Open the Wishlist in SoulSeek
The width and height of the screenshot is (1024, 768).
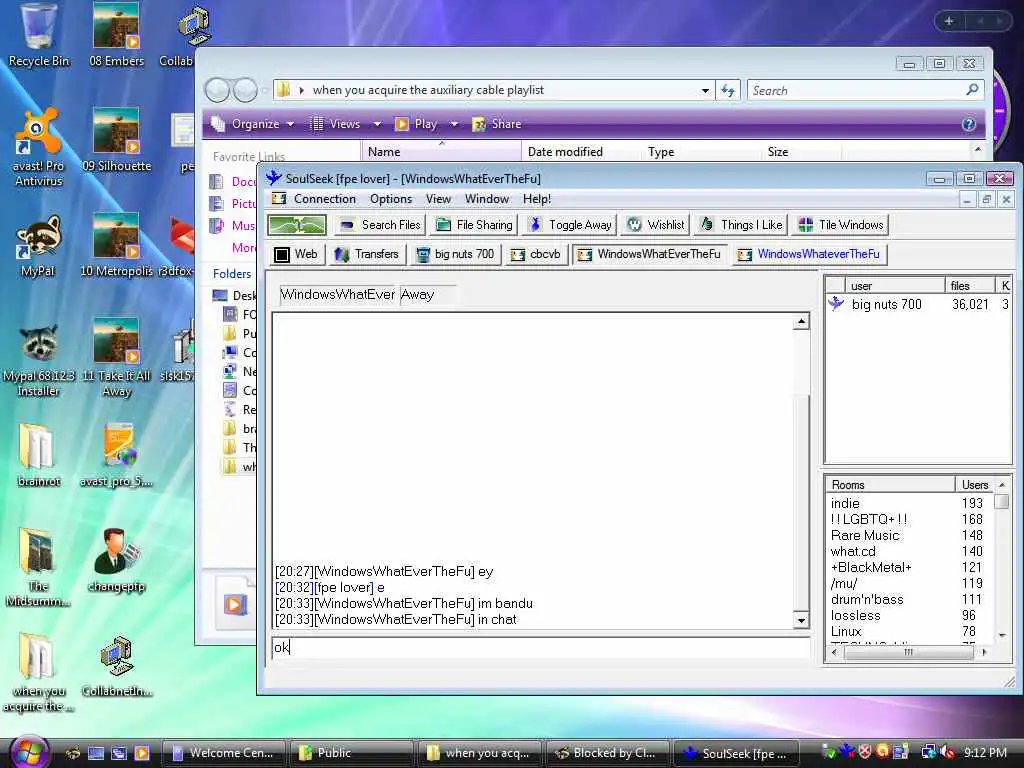coord(655,225)
